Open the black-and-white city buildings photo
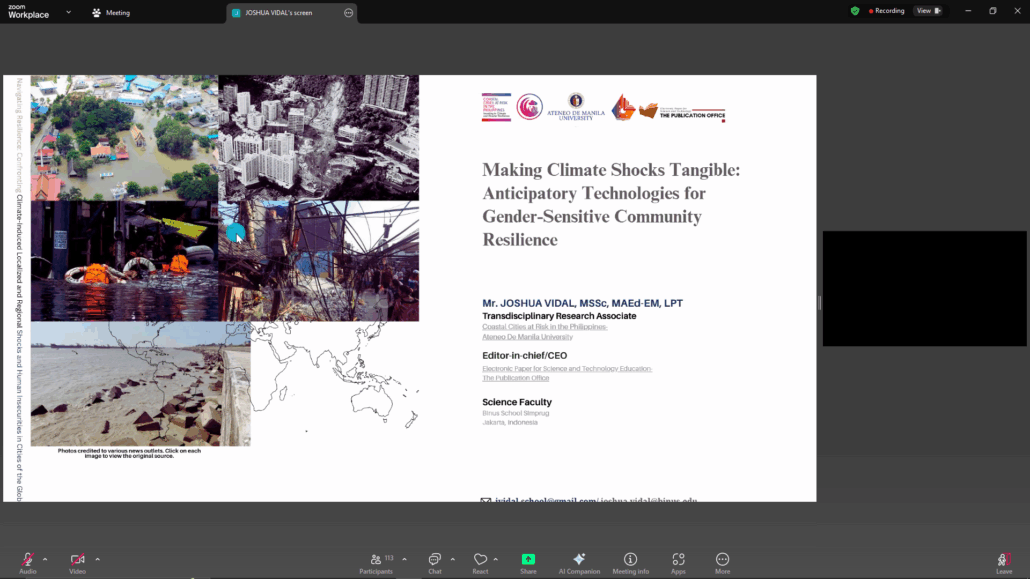Viewport: 1030px width, 579px height. pyautogui.click(x=319, y=137)
